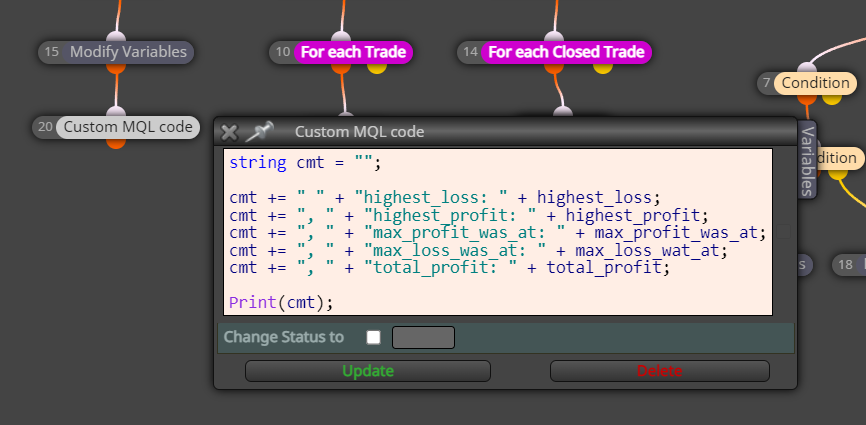Screen dimensions: 866x425
Task: Click the Print(cmt); code line
Action: click(x=281, y=302)
